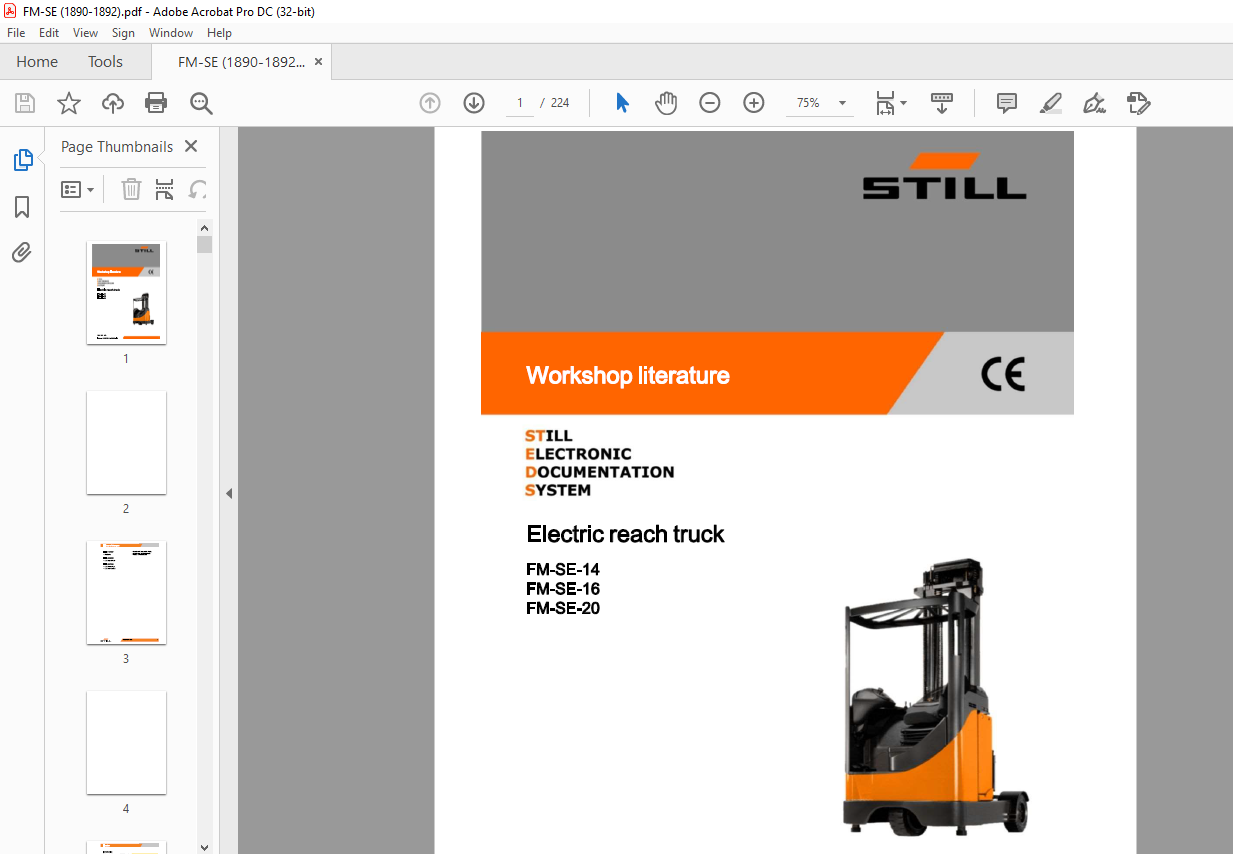This screenshot has height=854, width=1233.
Task: Switch to the Home tab
Action: [x=37, y=62]
